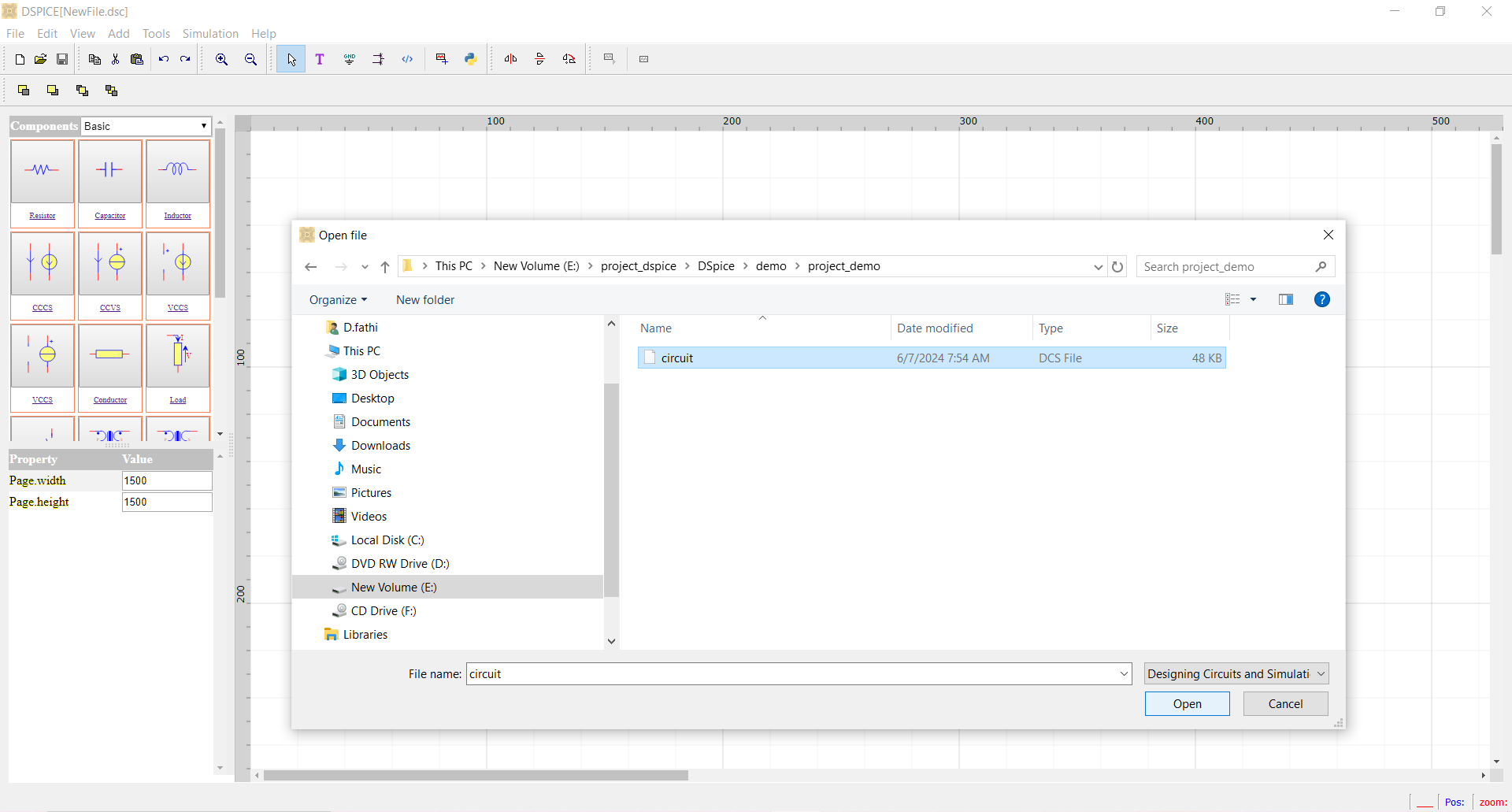Open the Simulation menu

[x=210, y=34]
